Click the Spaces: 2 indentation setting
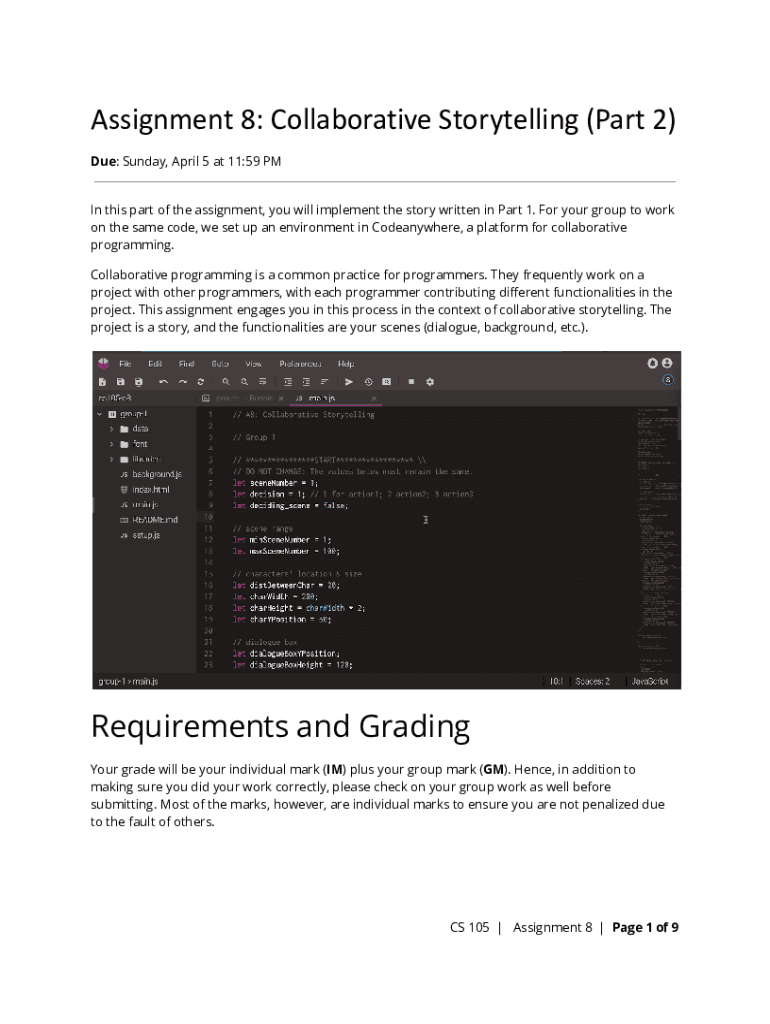The height and width of the screenshot is (1024, 770). point(591,681)
